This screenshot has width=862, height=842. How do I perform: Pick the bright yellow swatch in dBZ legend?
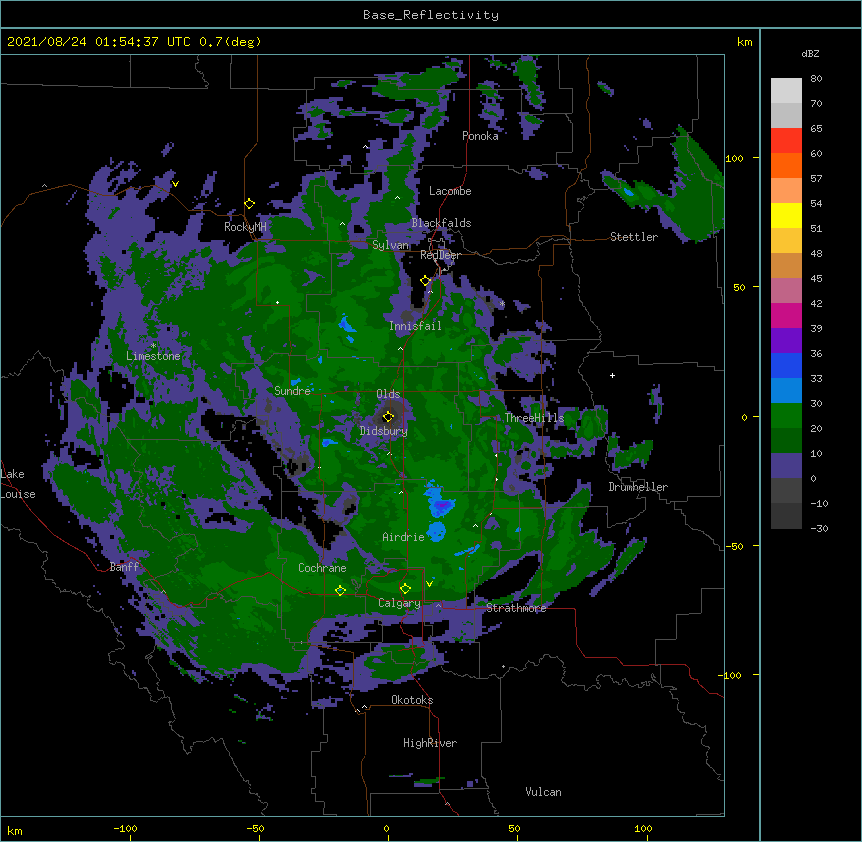pyautogui.click(x=786, y=215)
